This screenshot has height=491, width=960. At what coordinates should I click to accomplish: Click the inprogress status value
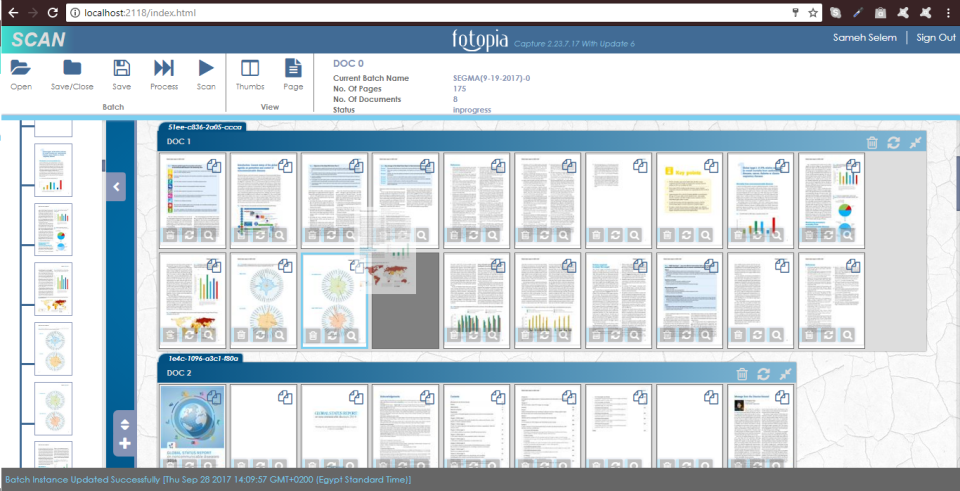pyautogui.click(x=472, y=110)
